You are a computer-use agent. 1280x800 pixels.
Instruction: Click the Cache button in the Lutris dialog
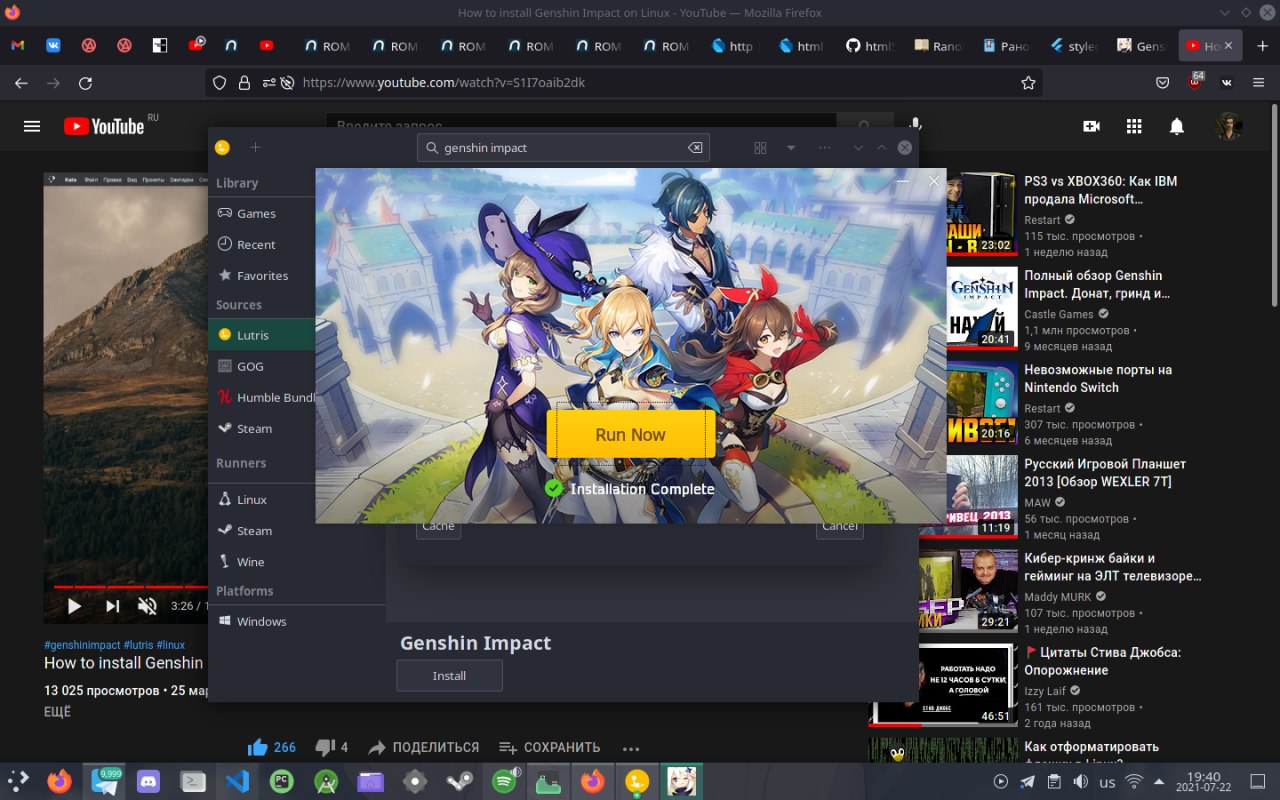click(x=438, y=528)
